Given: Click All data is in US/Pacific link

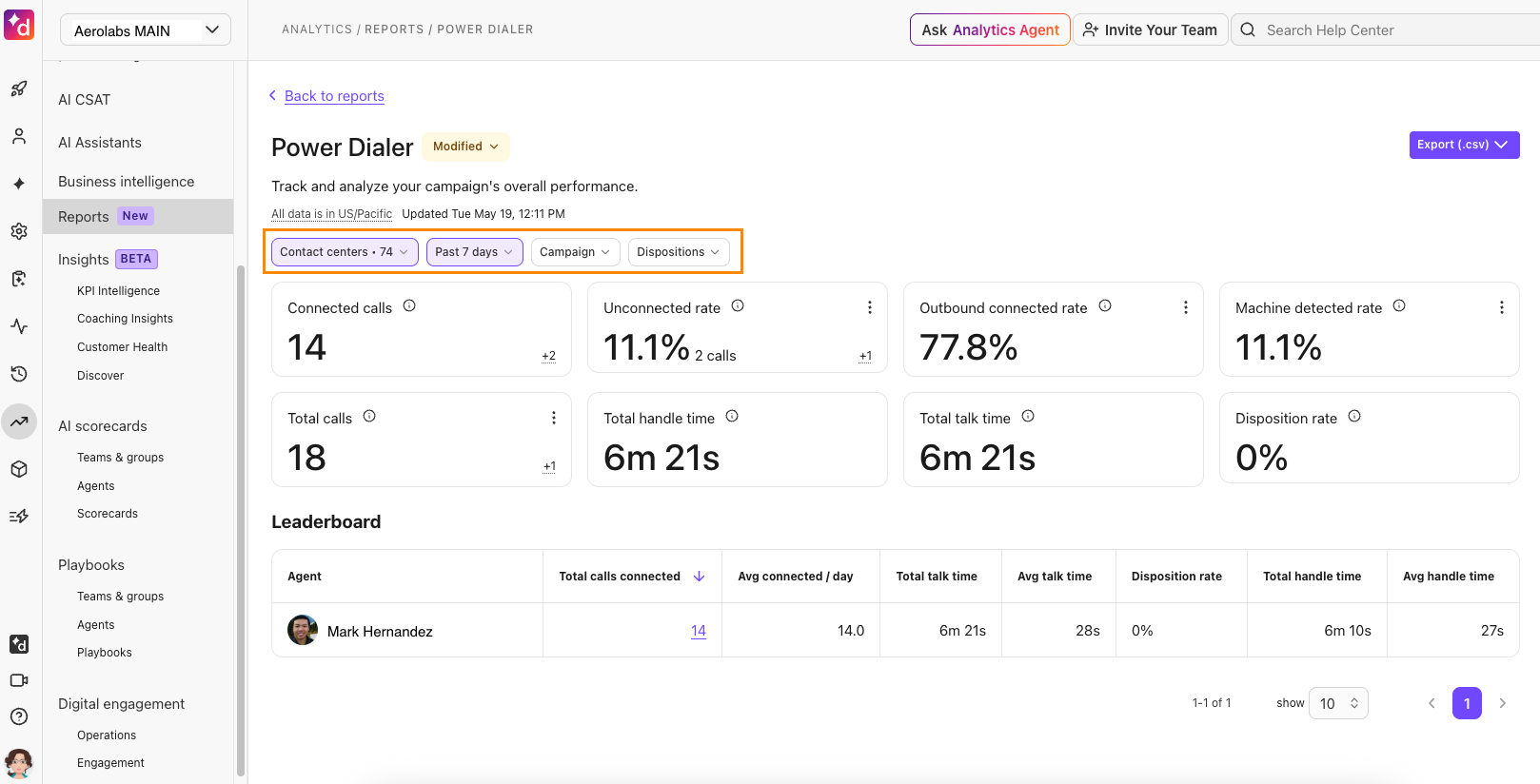Looking at the screenshot, I should [x=332, y=214].
